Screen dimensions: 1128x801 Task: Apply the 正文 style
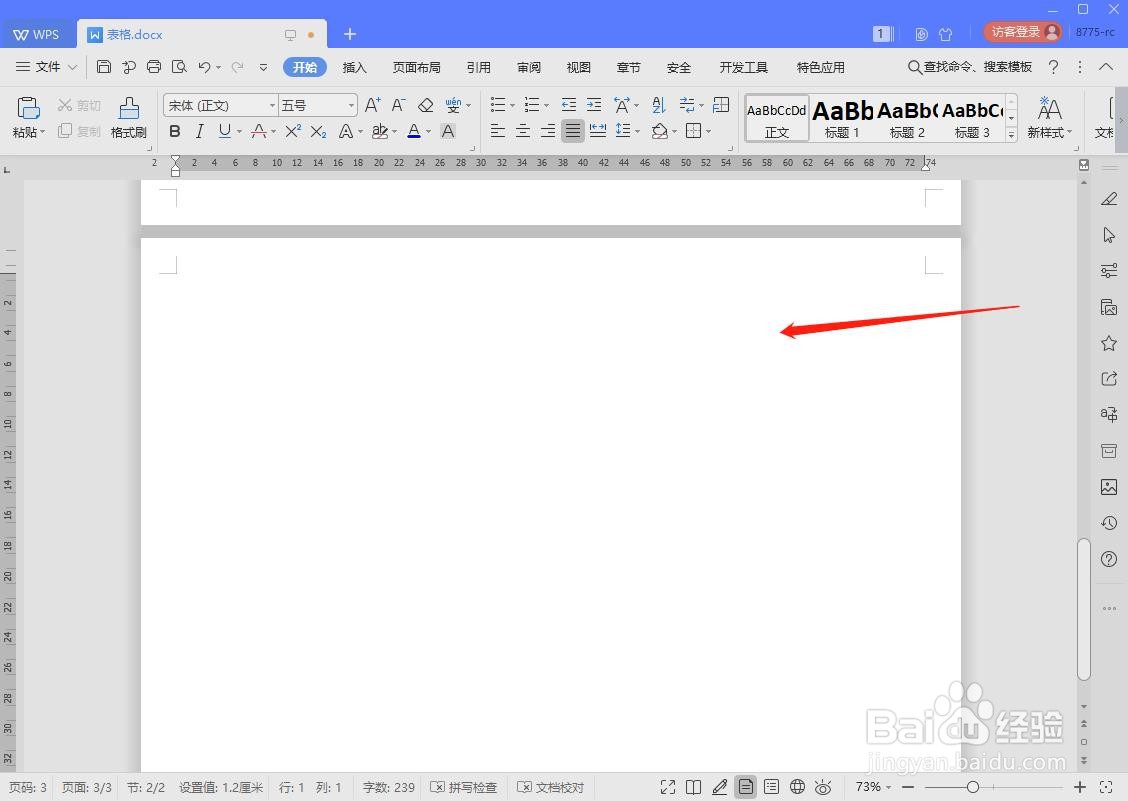click(777, 118)
